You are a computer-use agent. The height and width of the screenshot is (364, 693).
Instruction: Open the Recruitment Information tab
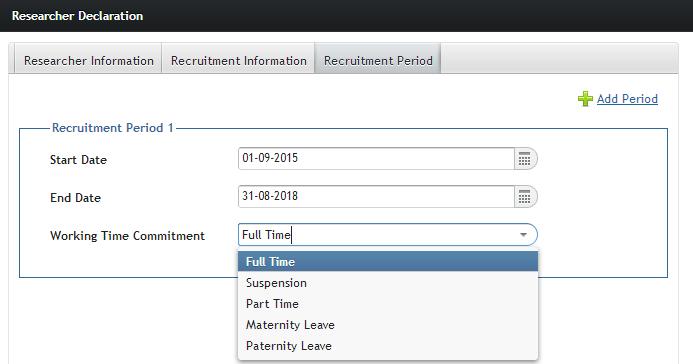click(239, 61)
